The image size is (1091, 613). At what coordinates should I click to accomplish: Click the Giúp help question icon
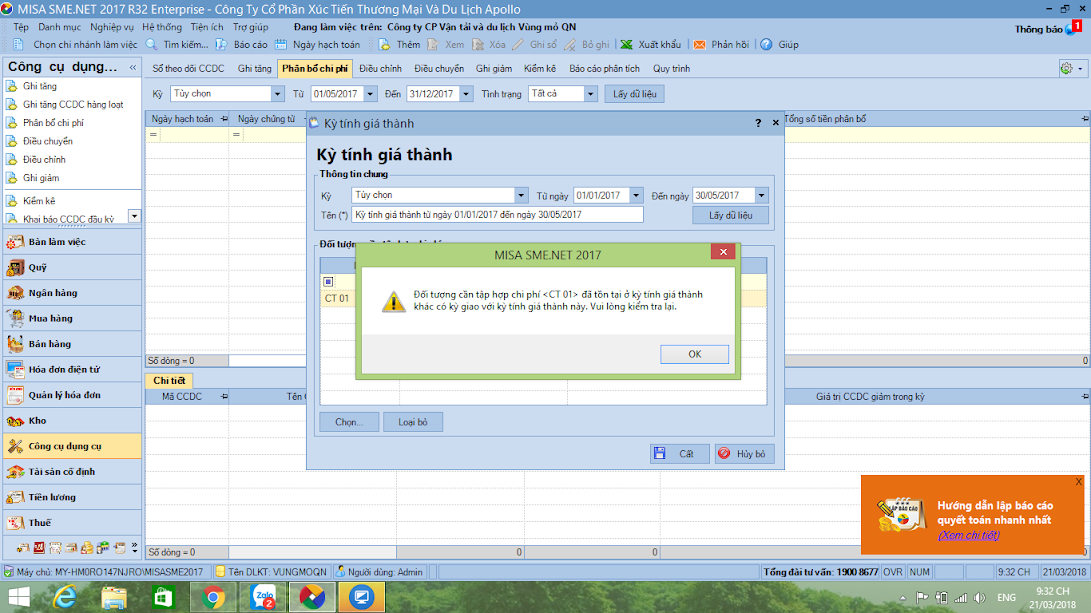pos(766,45)
